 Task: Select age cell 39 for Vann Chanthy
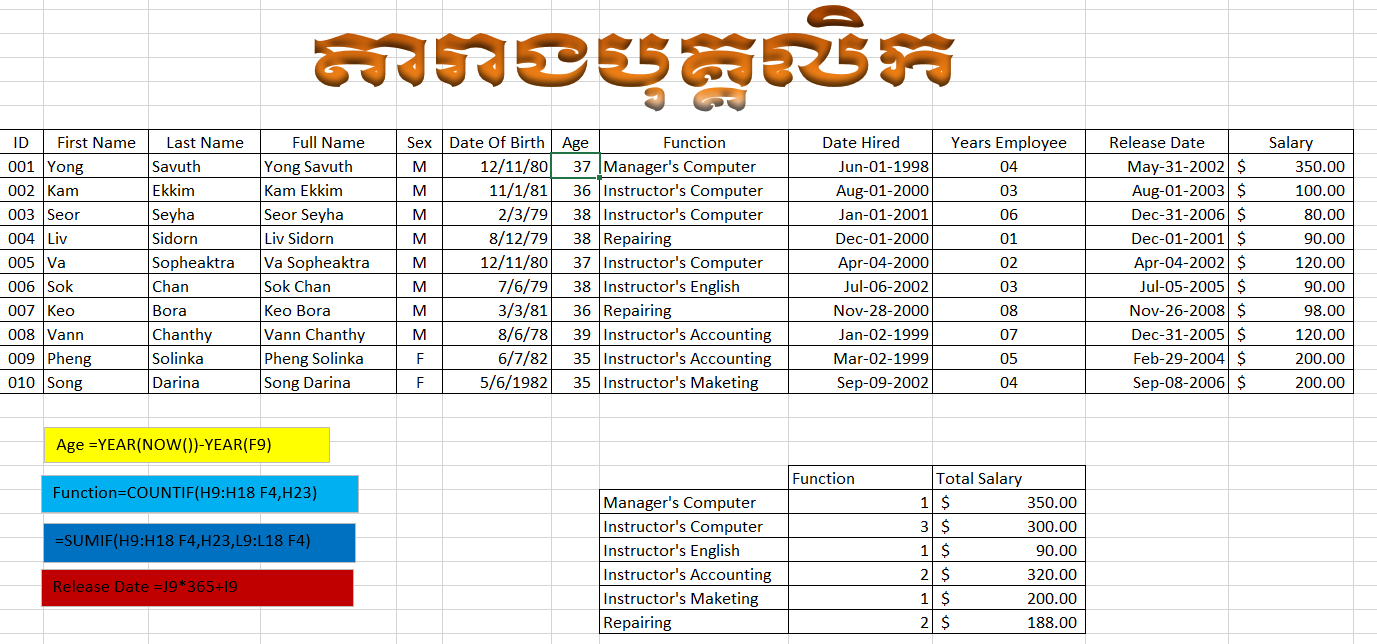click(x=575, y=334)
